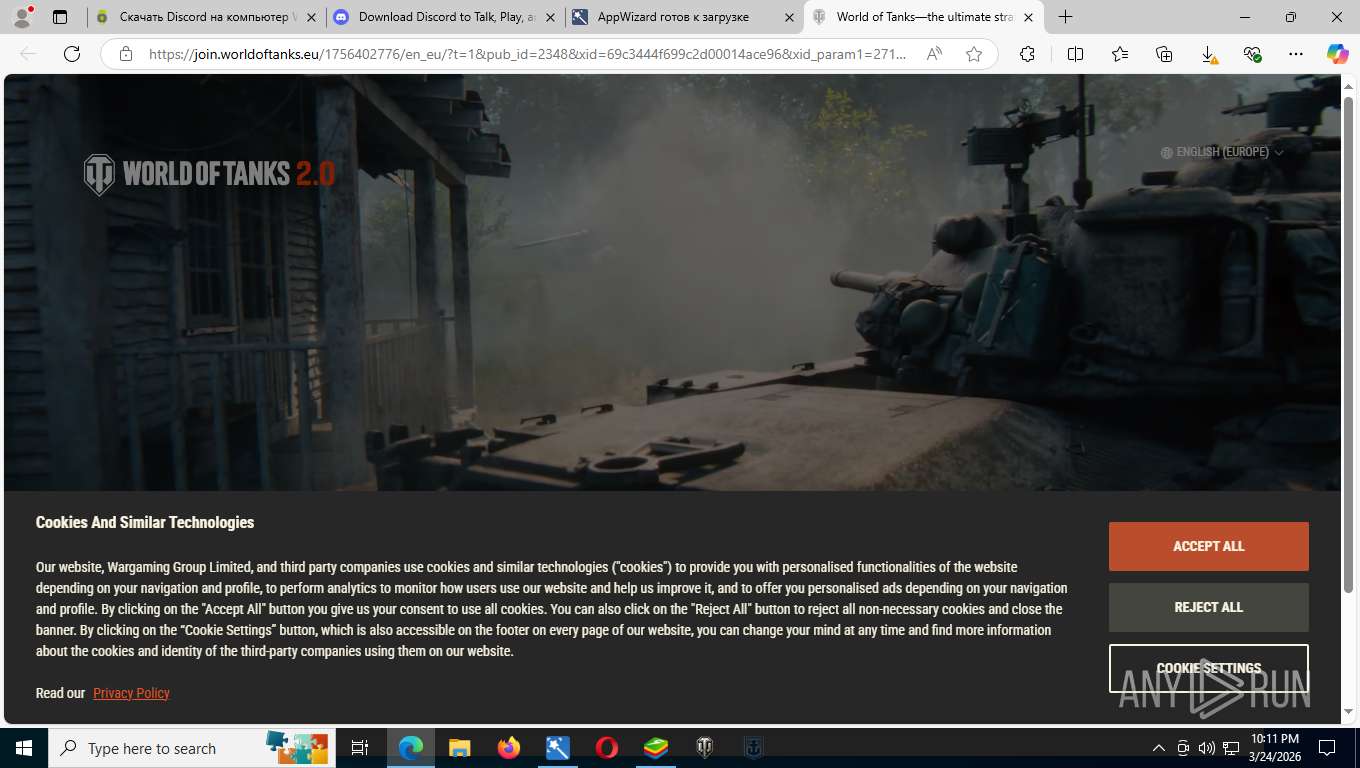Open the clock and date flyout
Screen dimensions: 1360x768
1274,748
